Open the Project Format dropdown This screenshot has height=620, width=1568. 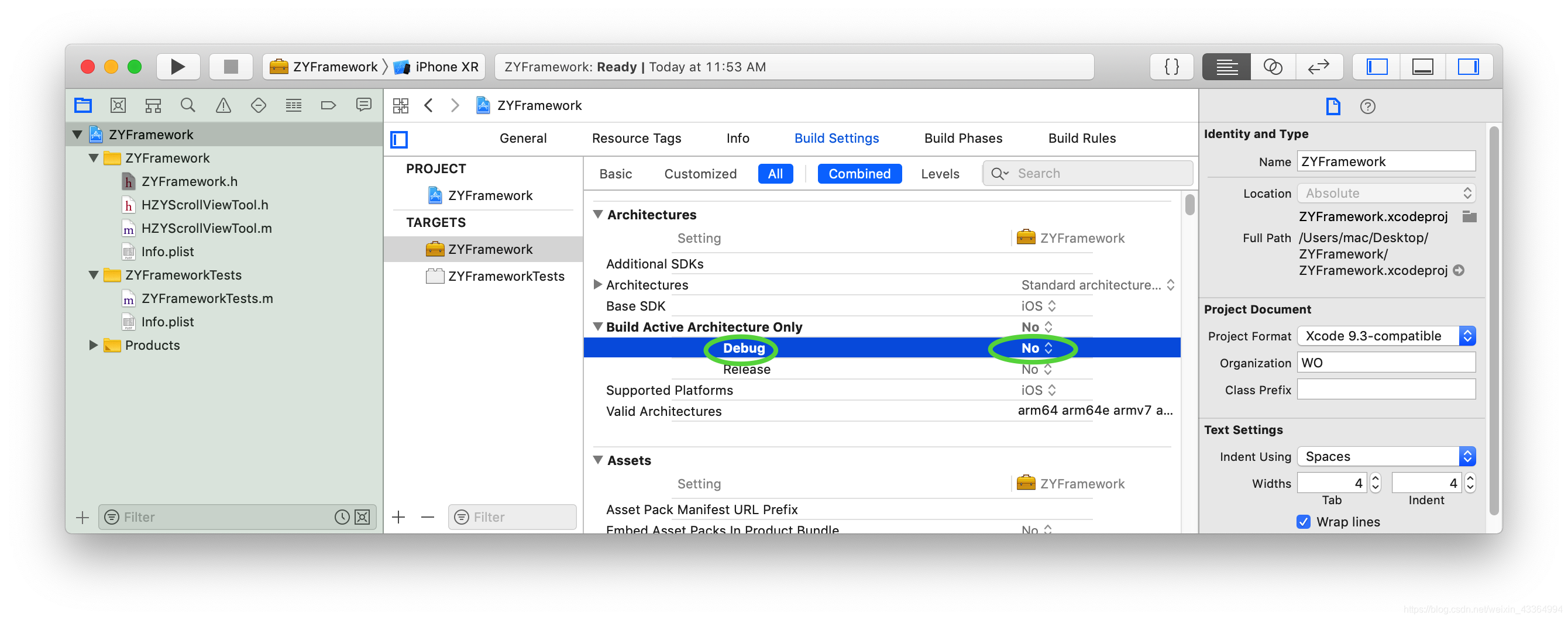(x=1386, y=336)
